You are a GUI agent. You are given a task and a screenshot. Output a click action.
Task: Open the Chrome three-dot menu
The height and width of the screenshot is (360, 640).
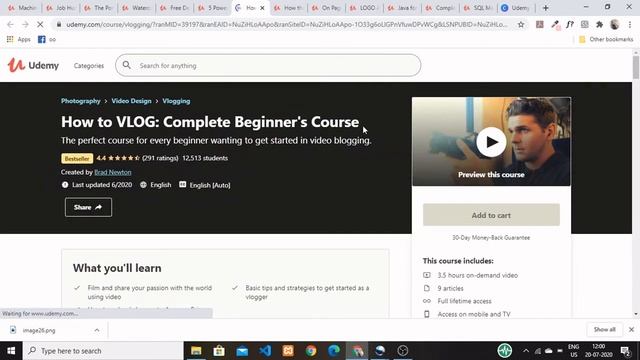[630, 24]
